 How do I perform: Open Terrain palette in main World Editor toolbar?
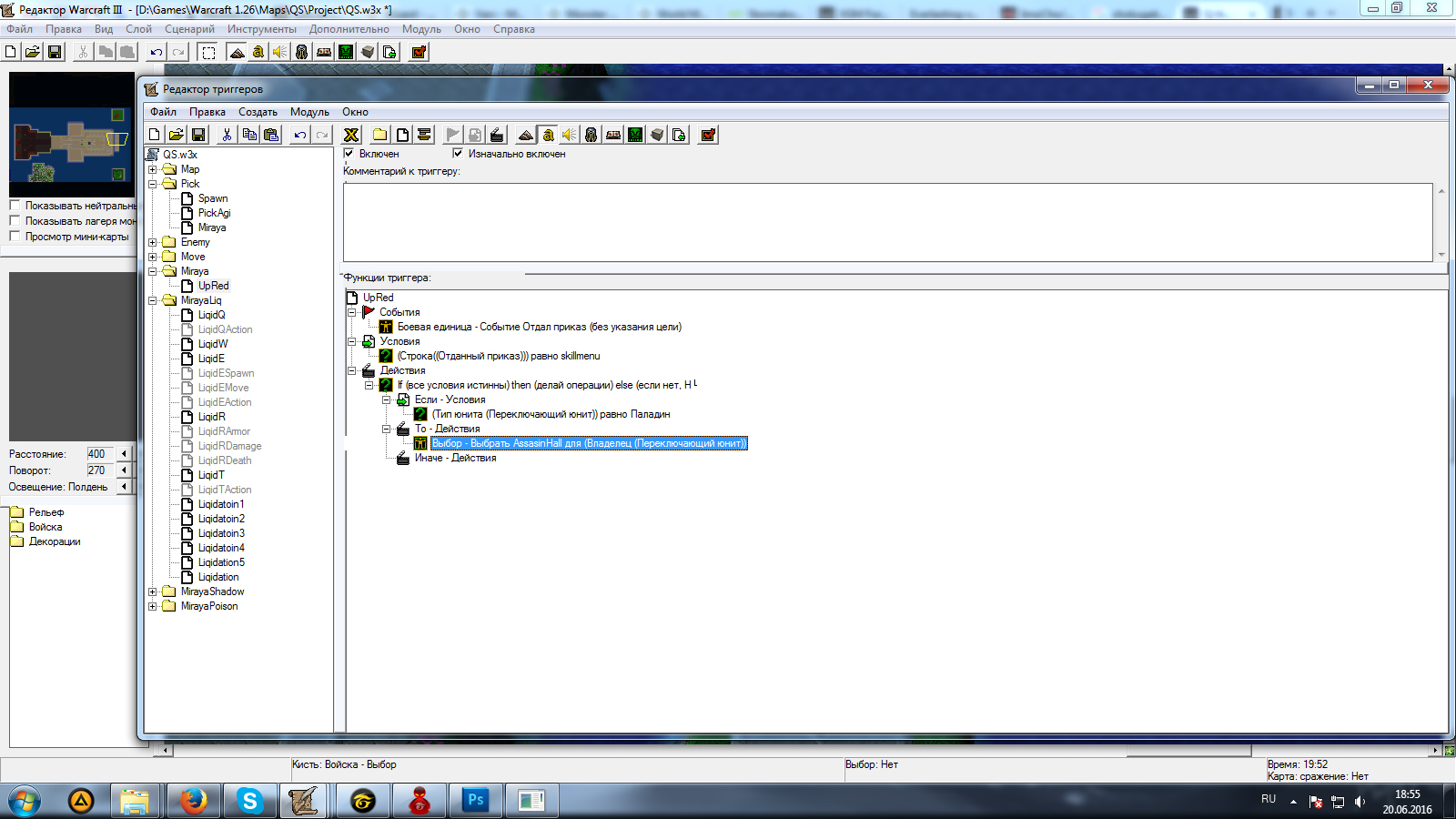(237, 52)
